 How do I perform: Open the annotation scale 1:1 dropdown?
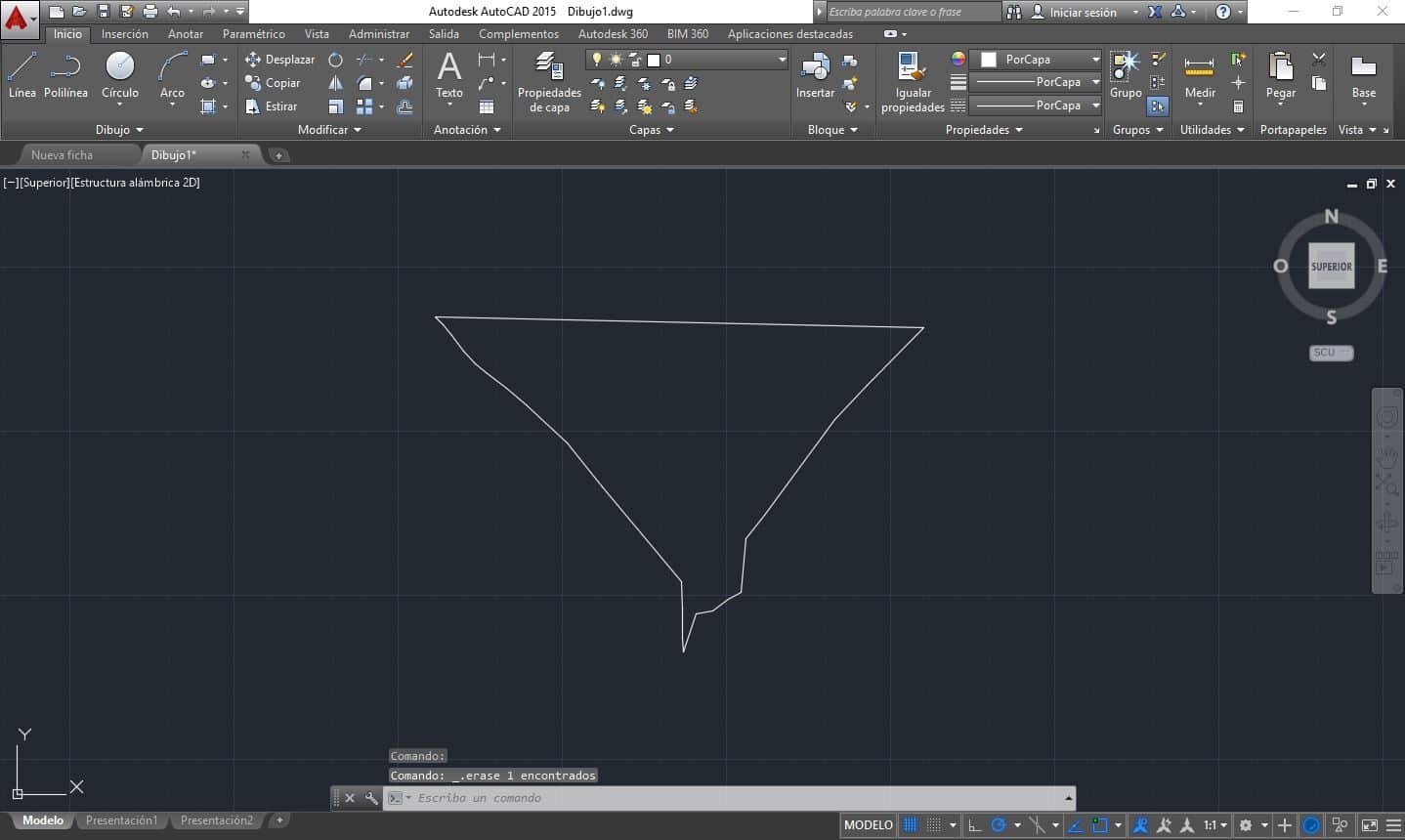click(x=1215, y=825)
